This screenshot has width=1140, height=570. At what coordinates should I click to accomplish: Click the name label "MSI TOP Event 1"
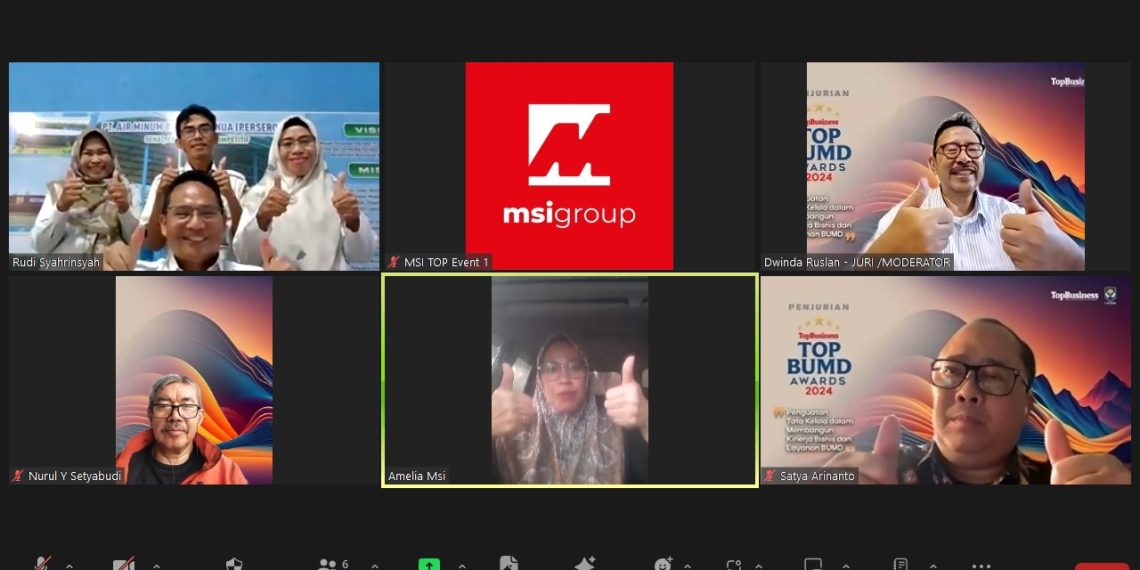point(446,262)
